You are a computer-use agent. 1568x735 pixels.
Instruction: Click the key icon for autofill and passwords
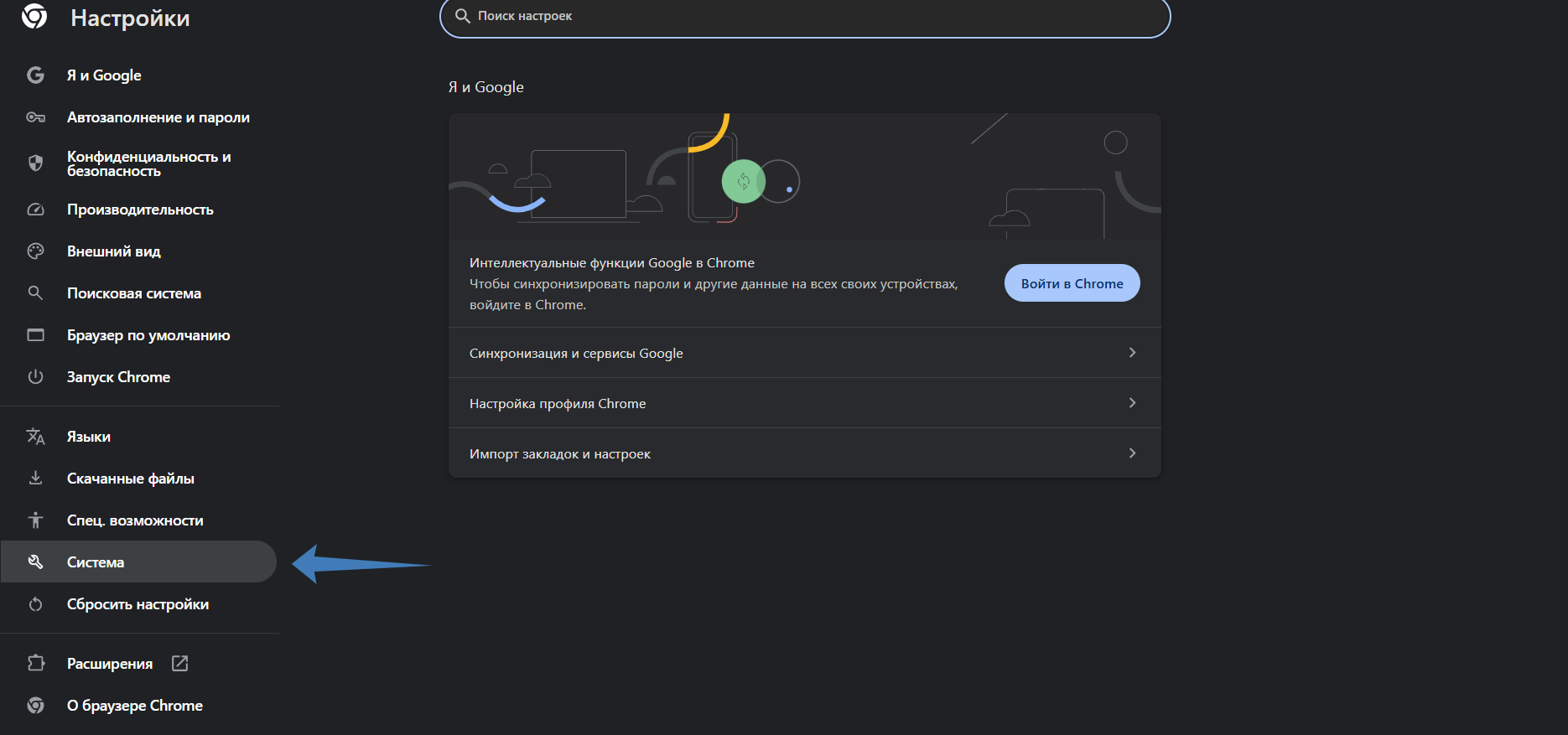(35, 117)
